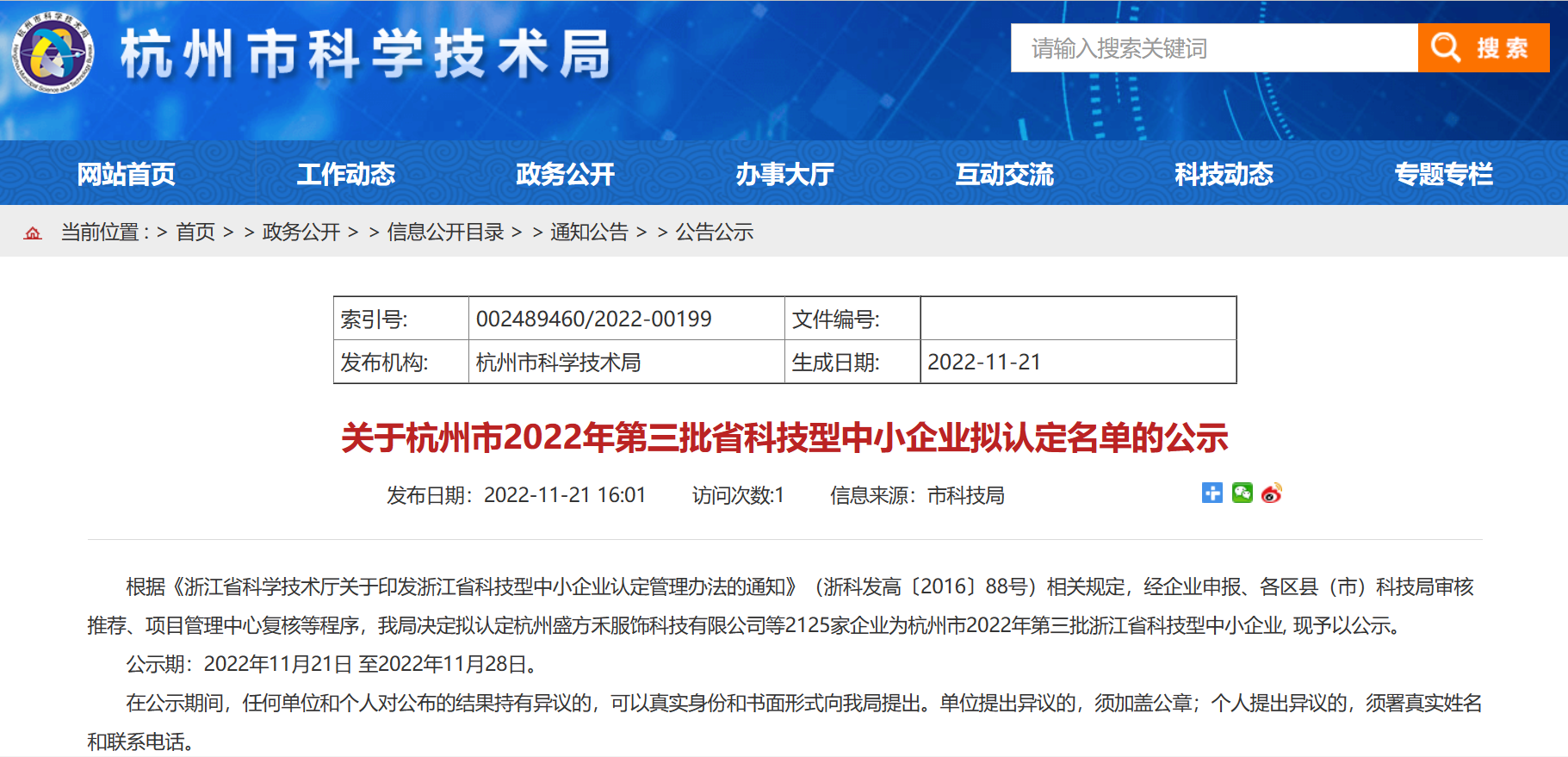The width and height of the screenshot is (1568, 757).
Task: Navigate to 通知公告 breadcrumb link
Action: [589, 233]
